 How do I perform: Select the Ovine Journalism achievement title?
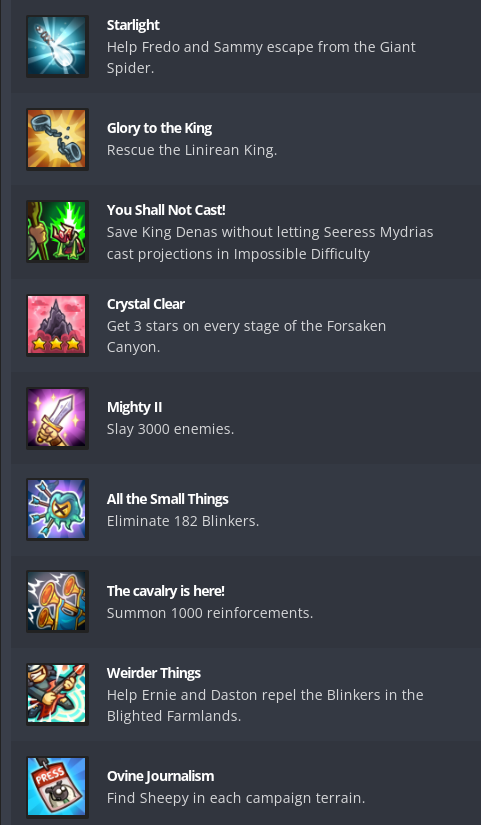click(161, 776)
